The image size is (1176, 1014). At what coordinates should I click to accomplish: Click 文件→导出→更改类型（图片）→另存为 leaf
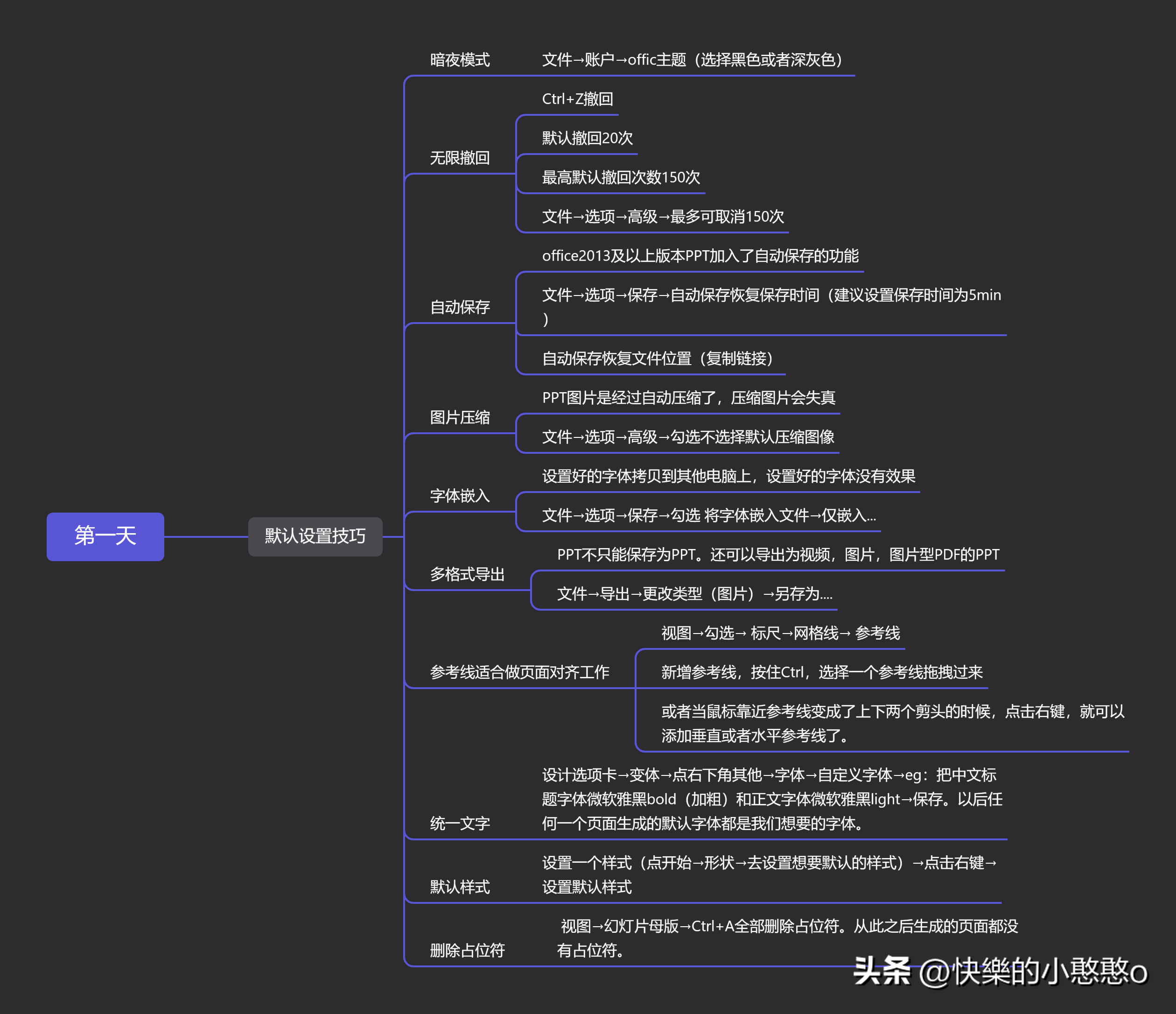(695, 593)
